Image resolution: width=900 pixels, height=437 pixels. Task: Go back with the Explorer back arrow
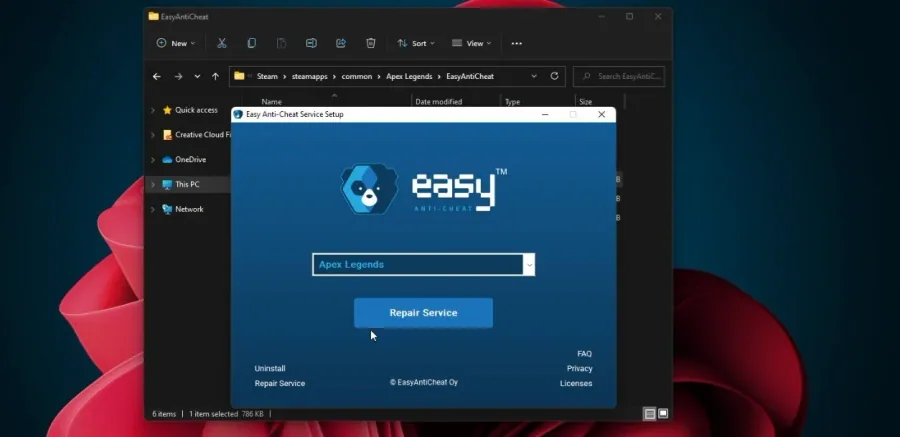157,76
